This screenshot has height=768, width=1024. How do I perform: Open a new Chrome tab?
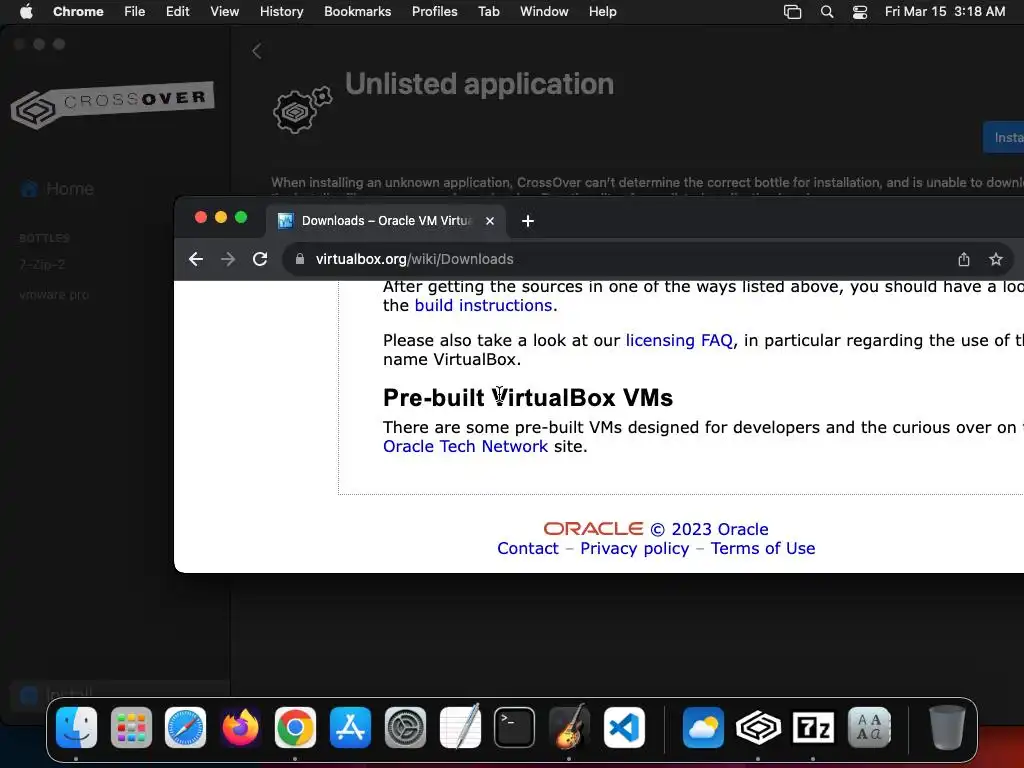[528, 221]
